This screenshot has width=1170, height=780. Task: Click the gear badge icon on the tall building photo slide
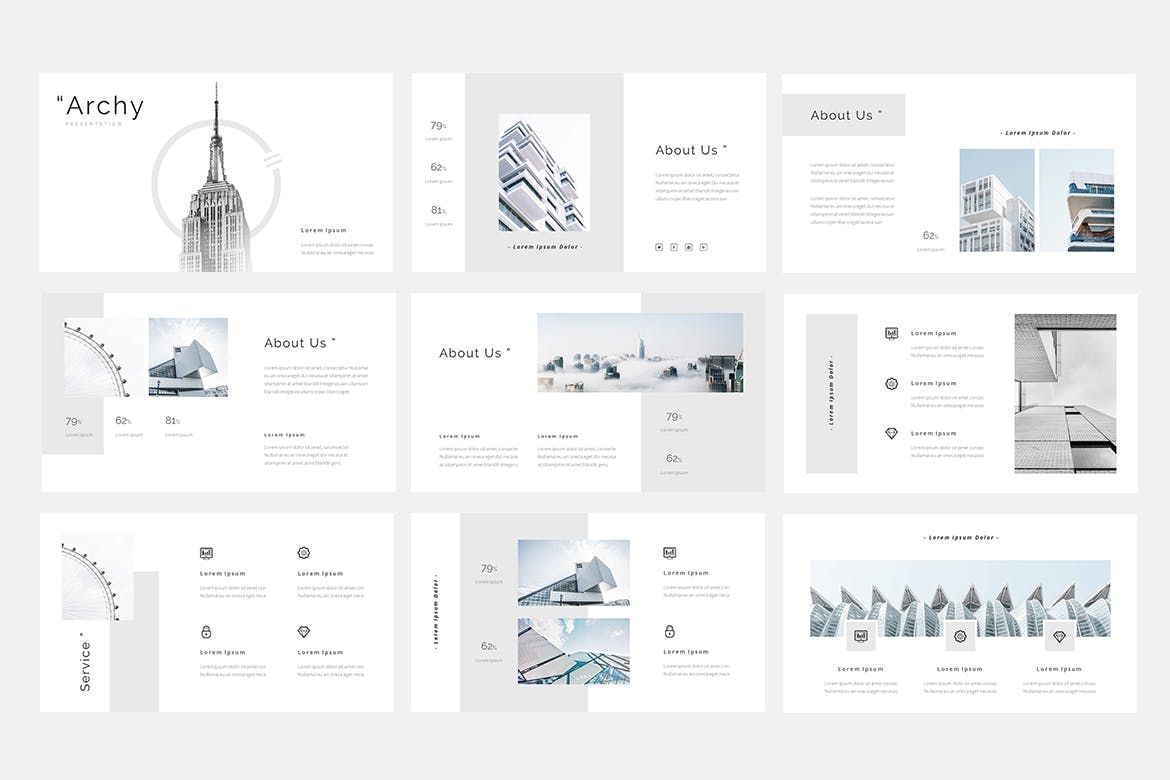click(x=891, y=384)
